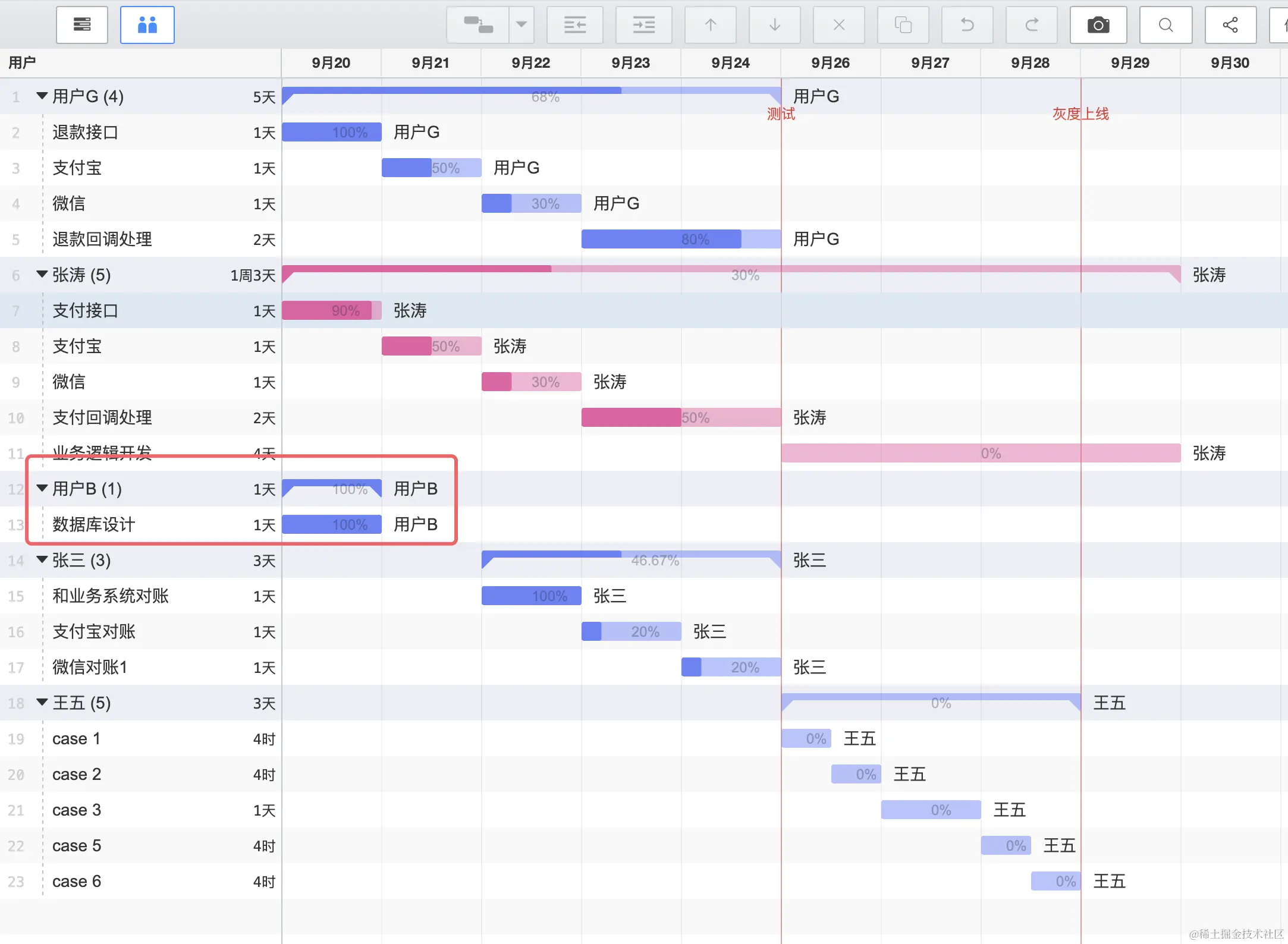The width and height of the screenshot is (1288, 944).
Task: Open search with magnifier icon
Action: tap(1166, 25)
